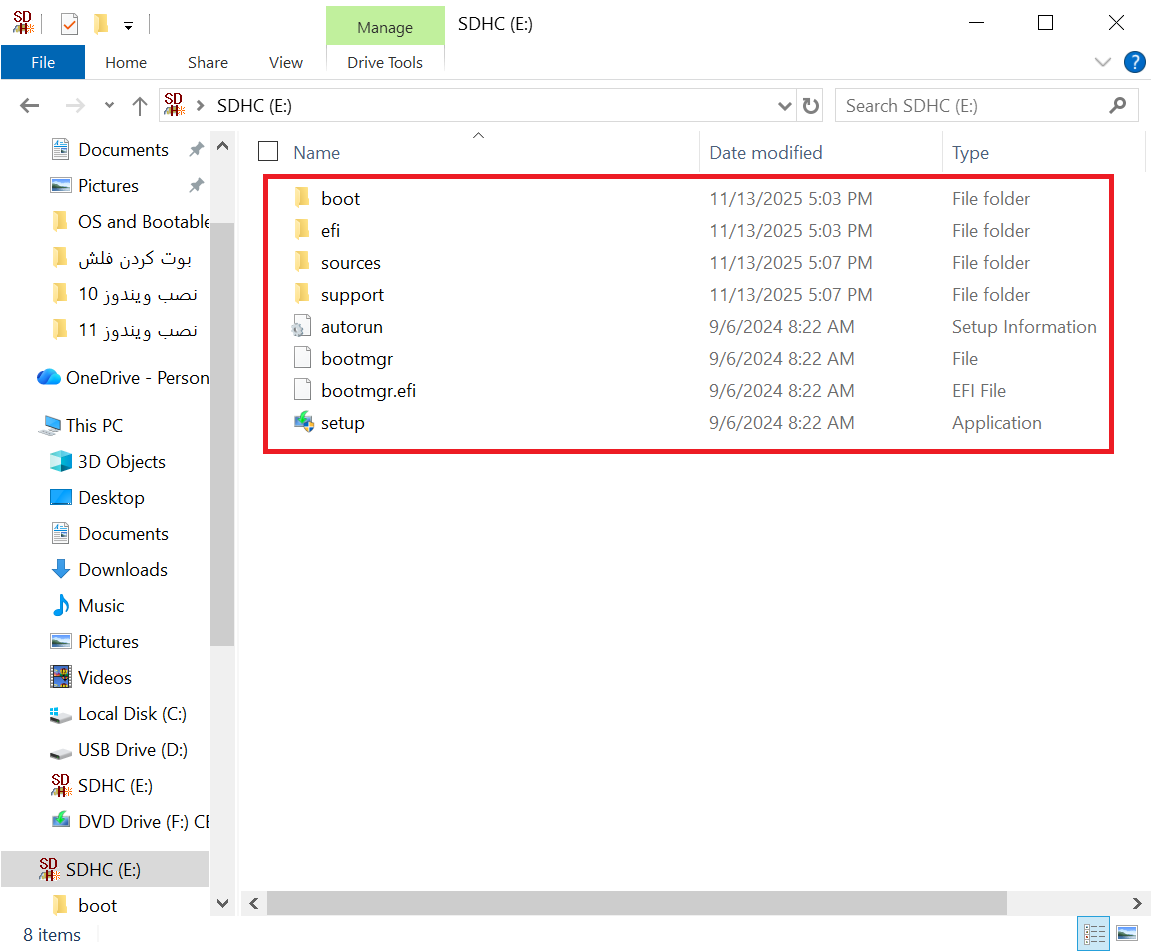Go up one folder level arrow
1152x952 pixels.
140,106
